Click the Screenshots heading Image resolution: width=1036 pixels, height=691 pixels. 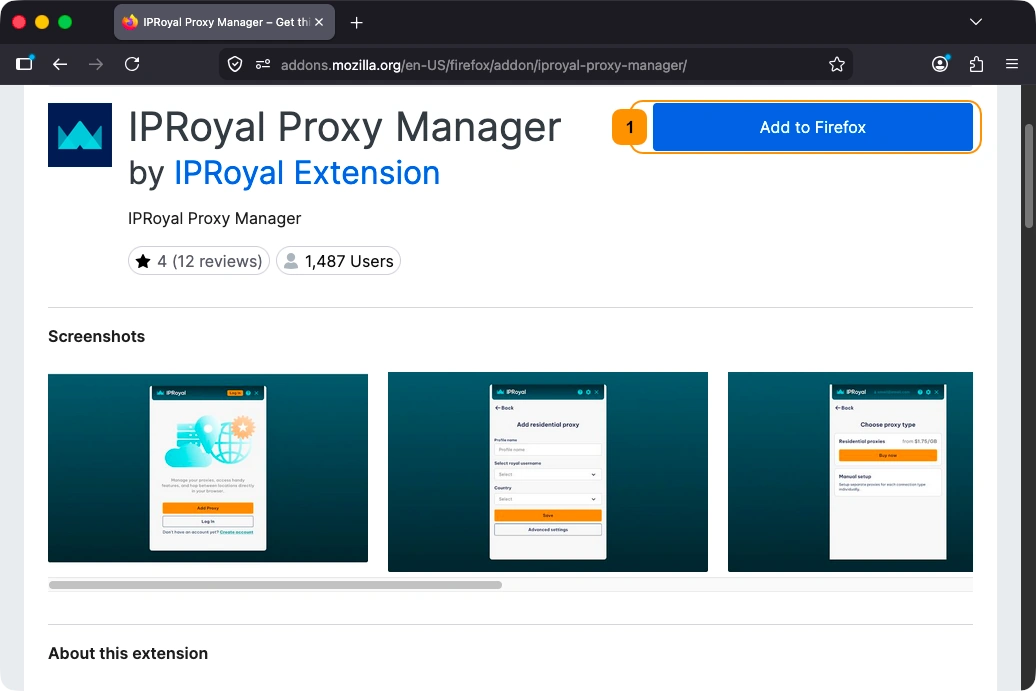(x=96, y=336)
